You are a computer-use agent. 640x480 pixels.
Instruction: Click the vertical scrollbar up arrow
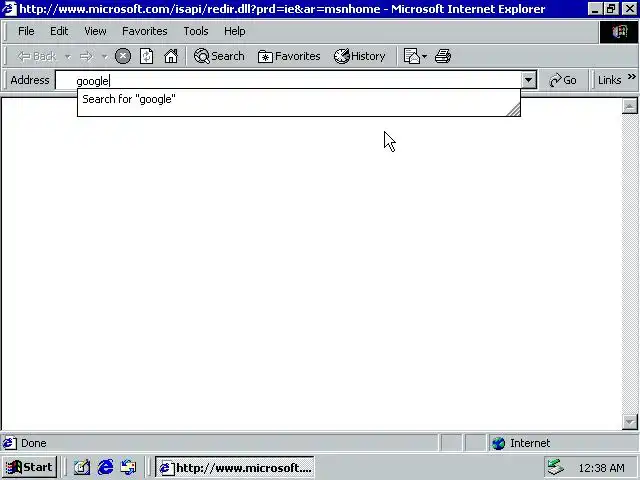click(629, 106)
